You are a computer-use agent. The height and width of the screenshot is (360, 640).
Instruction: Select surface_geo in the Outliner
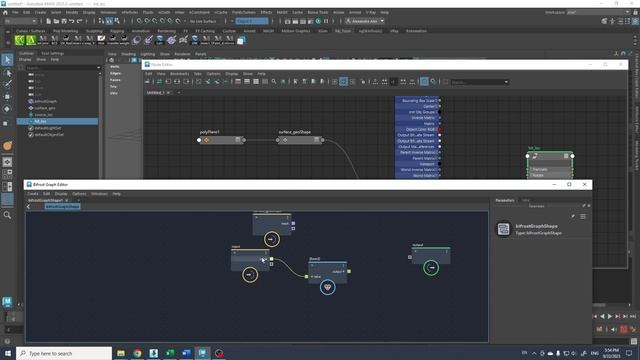45,108
